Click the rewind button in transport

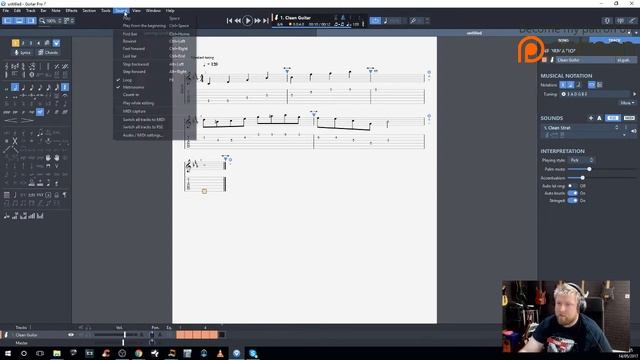point(238,20)
